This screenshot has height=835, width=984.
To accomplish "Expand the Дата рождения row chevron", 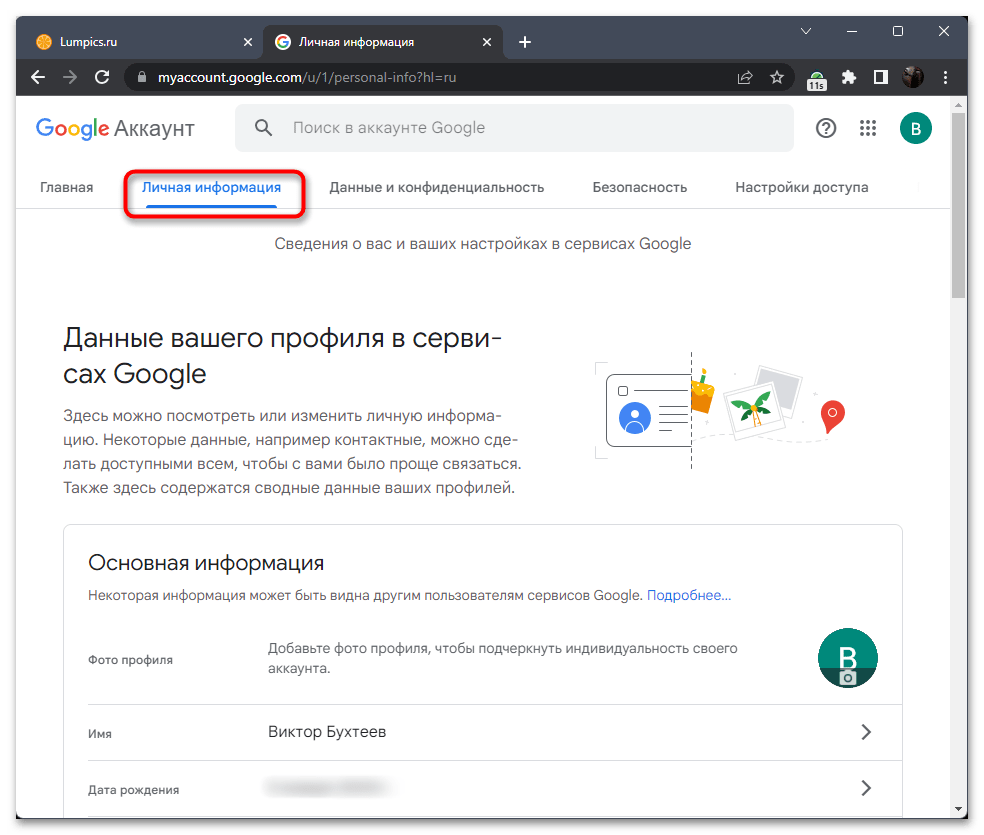I will 866,787.
